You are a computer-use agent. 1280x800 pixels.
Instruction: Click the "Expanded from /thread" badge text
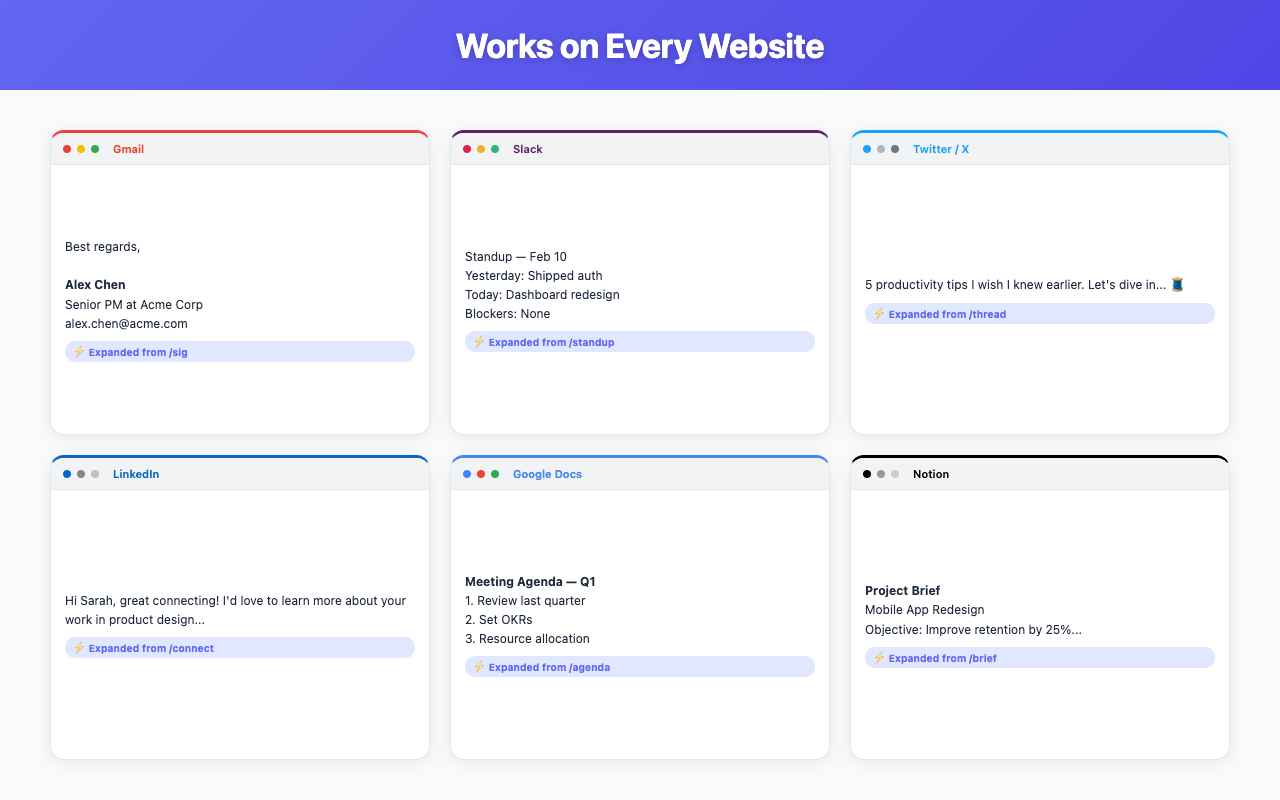tap(948, 314)
